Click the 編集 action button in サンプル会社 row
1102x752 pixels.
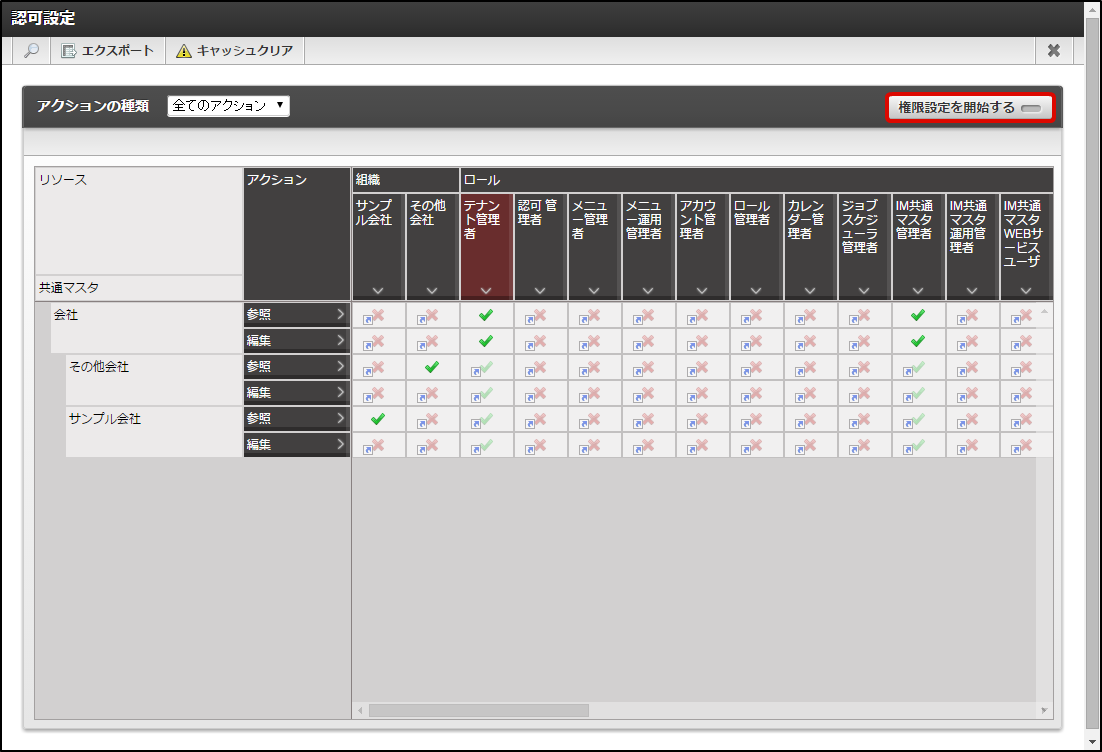[296, 445]
